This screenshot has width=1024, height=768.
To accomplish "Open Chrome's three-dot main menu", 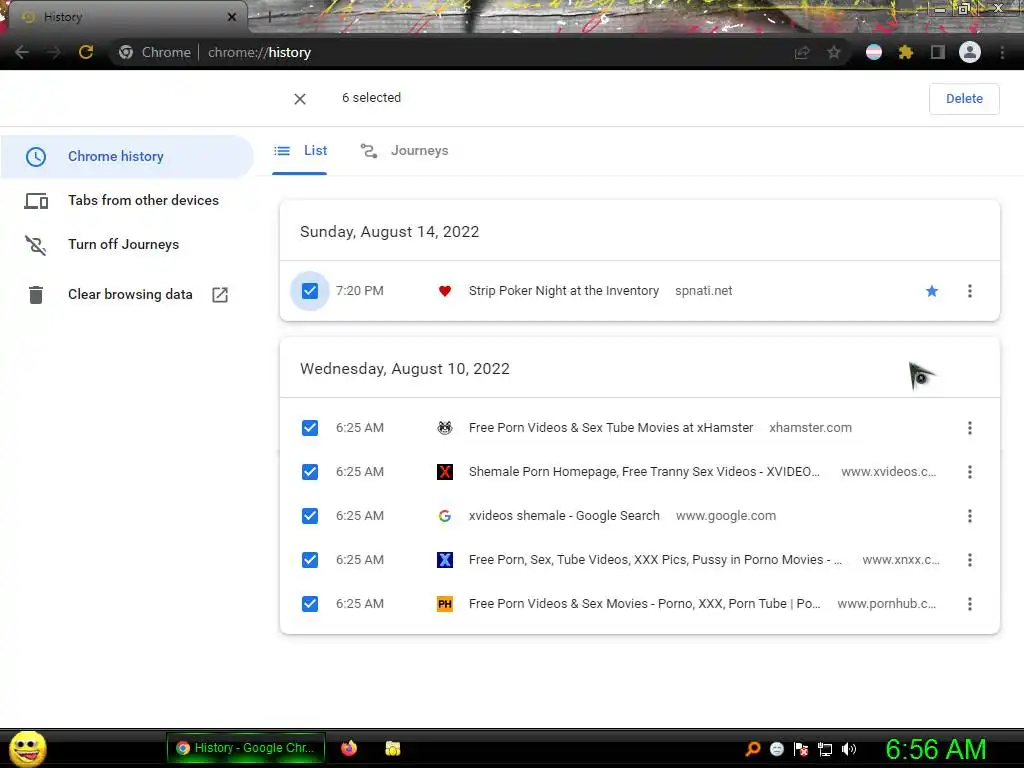I will (x=1002, y=52).
